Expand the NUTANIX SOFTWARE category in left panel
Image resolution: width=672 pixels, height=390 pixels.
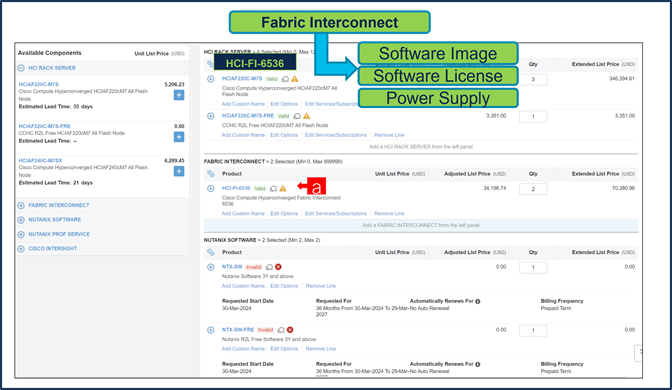[x=21, y=220]
